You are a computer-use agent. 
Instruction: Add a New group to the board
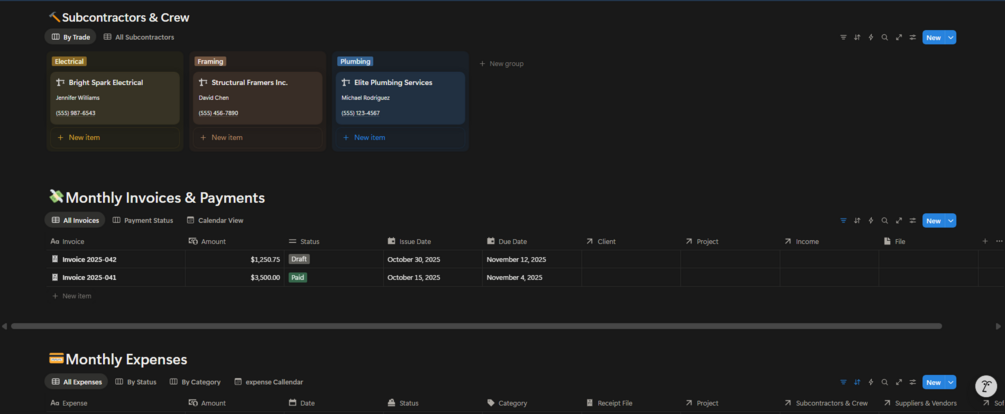point(502,63)
